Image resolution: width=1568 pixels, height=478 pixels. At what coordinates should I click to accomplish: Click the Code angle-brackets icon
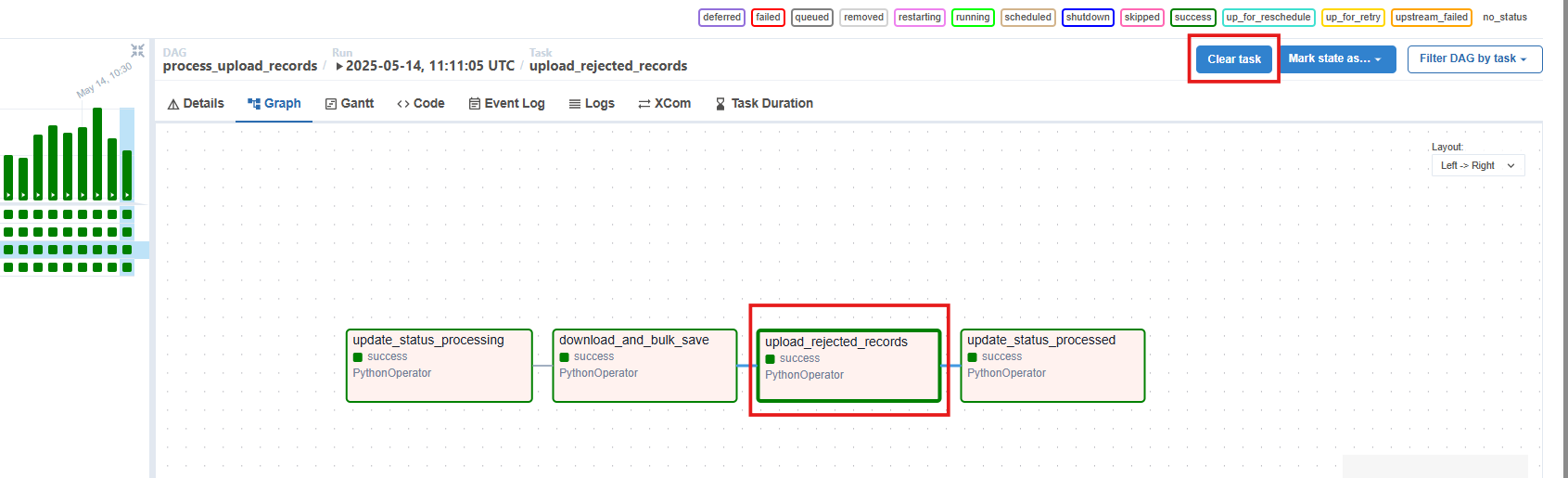pyautogui.click(x=403, y=104)
